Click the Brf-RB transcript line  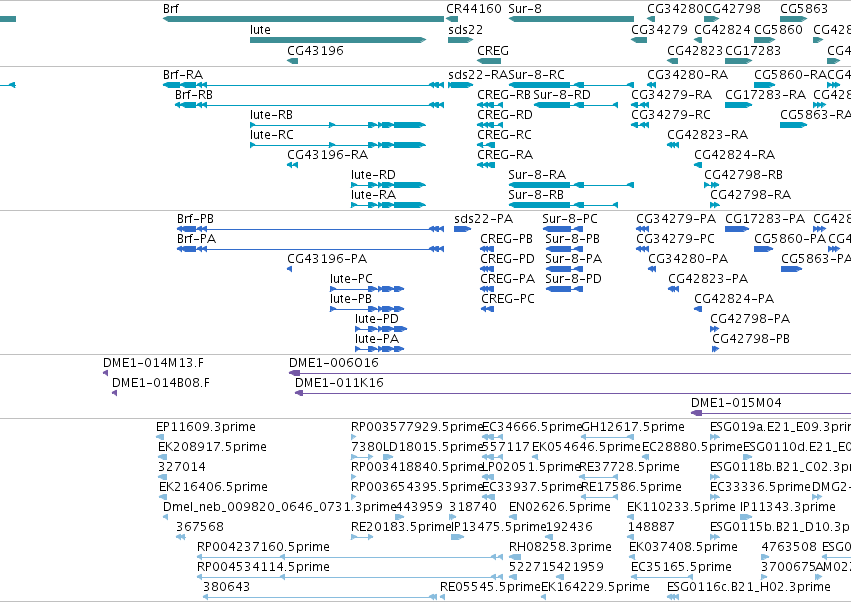tap(309, 105)
